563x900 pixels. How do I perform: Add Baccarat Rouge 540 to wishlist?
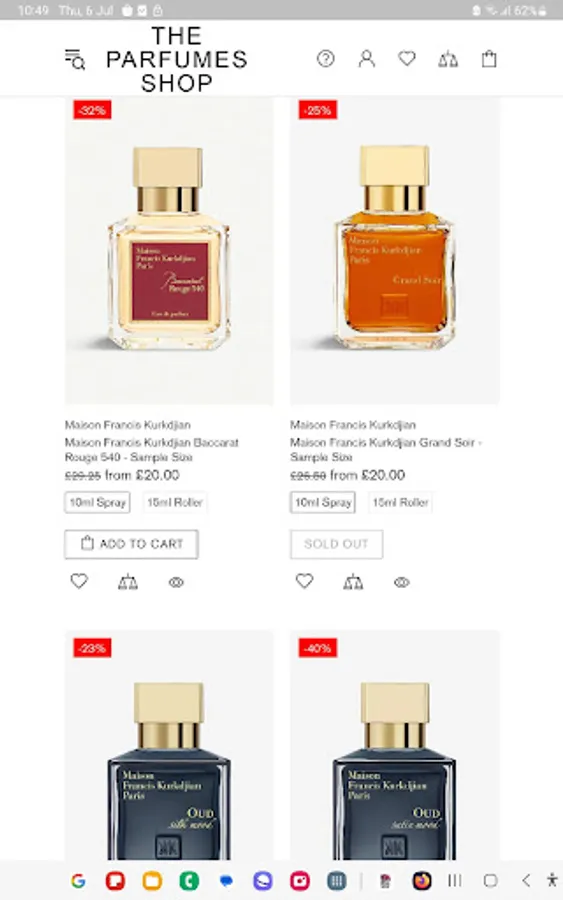[79, 581]
